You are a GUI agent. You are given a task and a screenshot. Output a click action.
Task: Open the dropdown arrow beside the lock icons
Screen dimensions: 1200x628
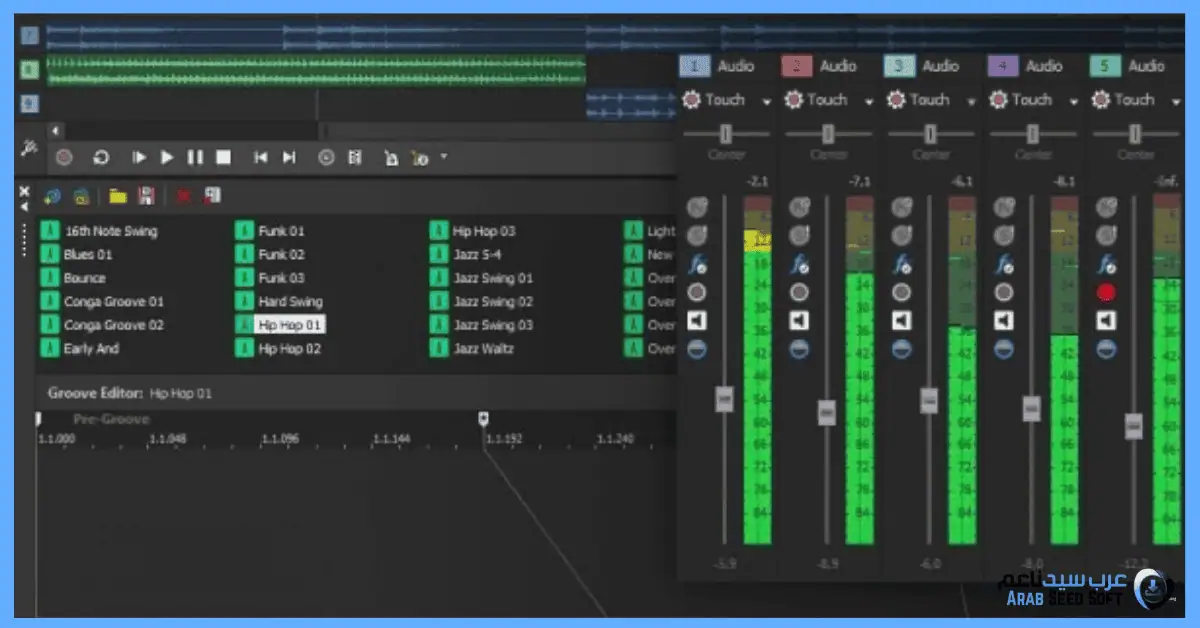pyautogui.click(x=444, y=157)
